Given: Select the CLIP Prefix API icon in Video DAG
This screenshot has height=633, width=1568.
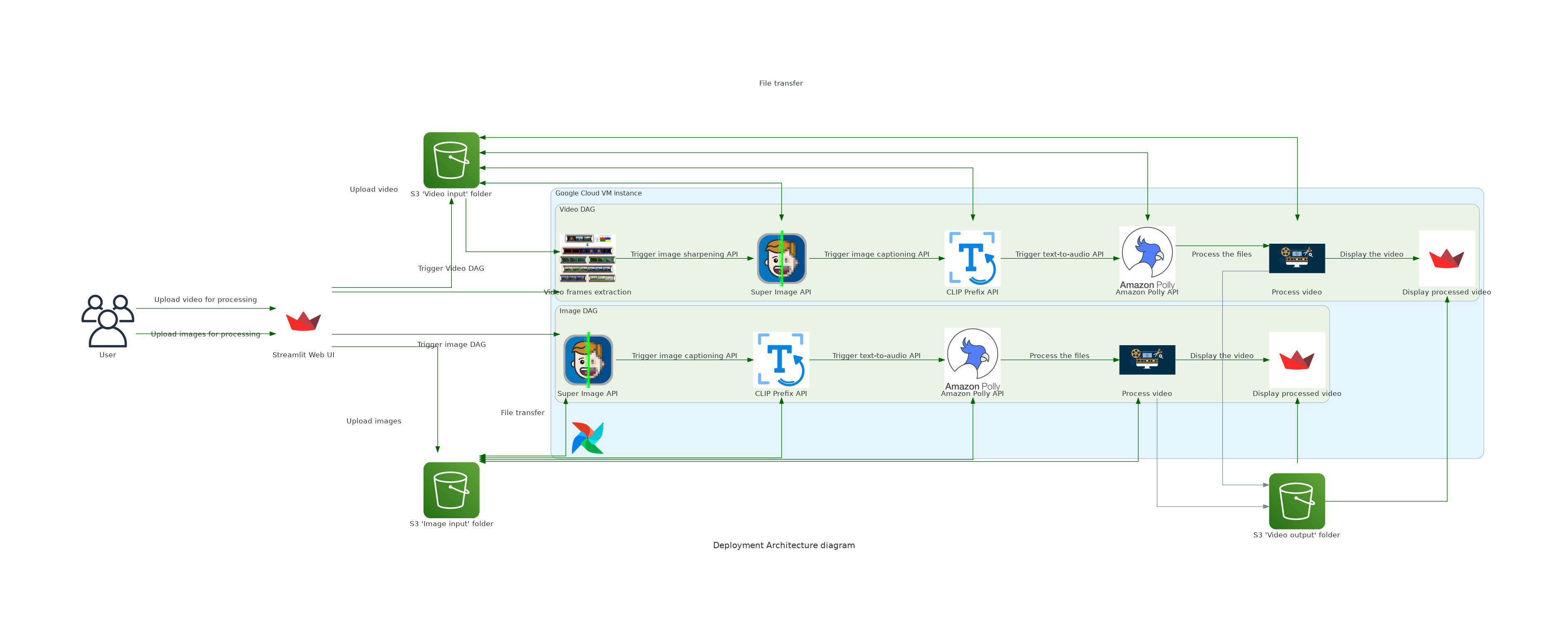Looking at the screenshot, I should 972,258.
